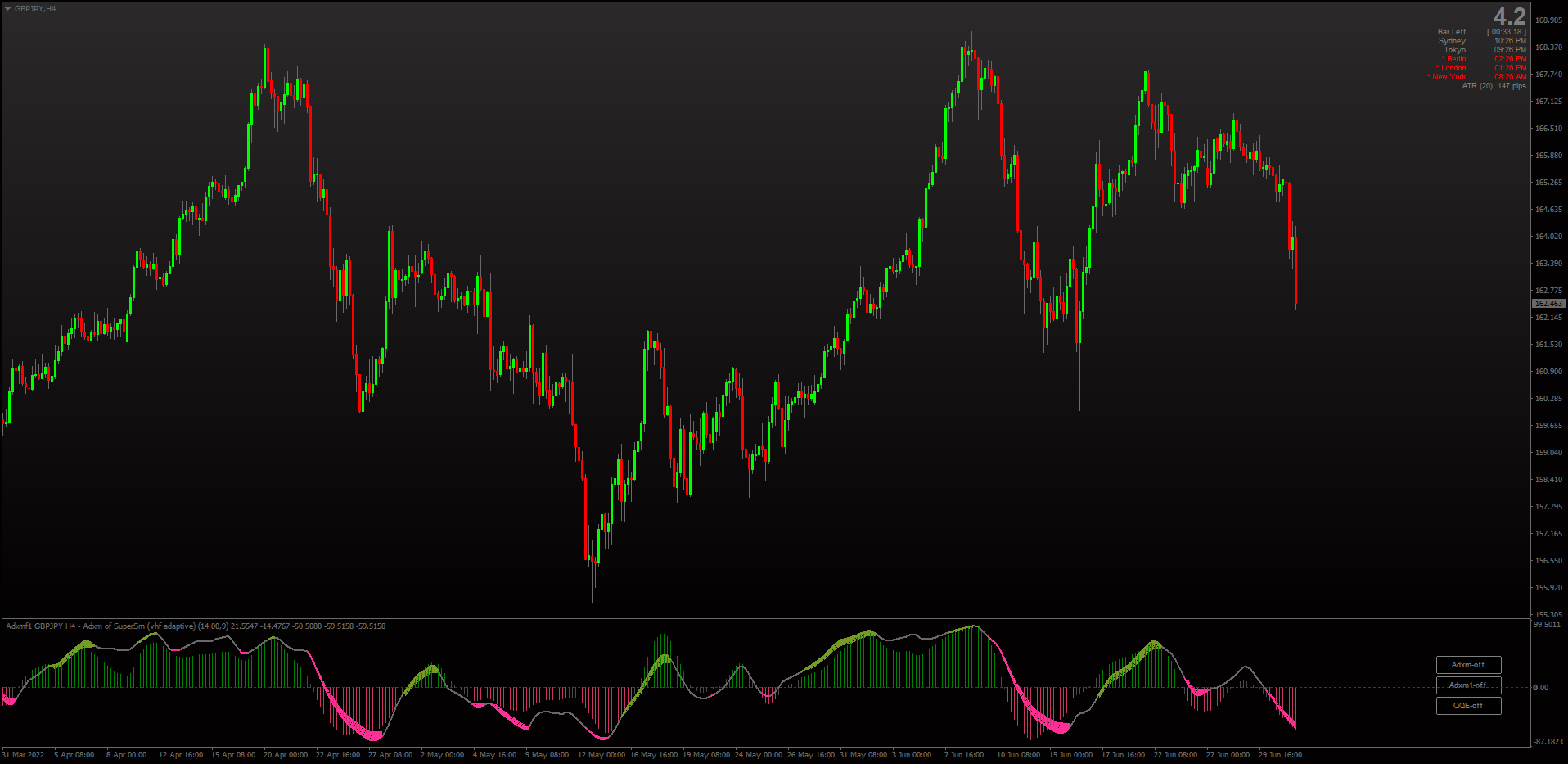
Task: Click the Sydney session label
Action: 1452,41
